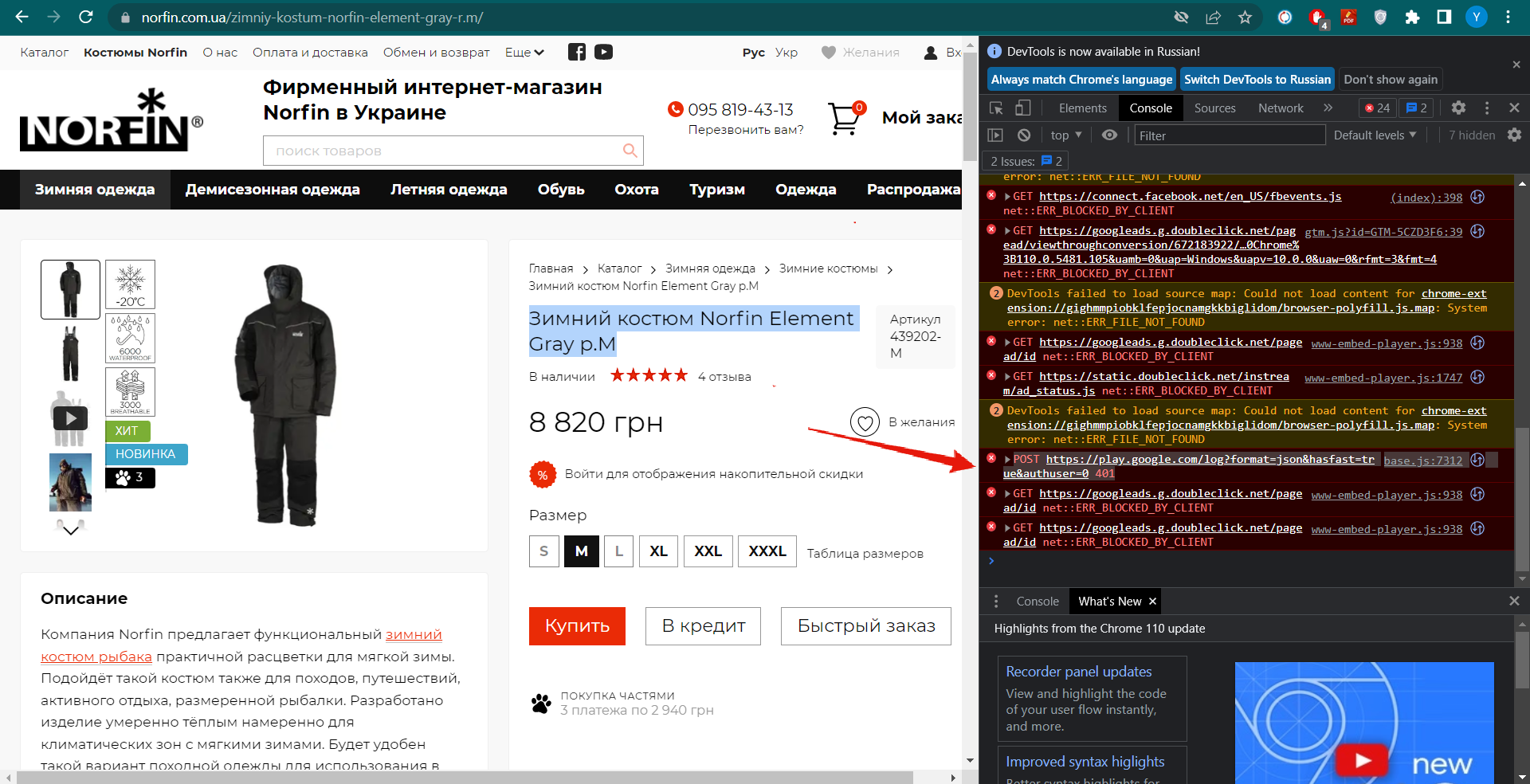The width and height of the screenshot is (1530, 784).
Task: Click Don't show again button
Action: 1391,79
